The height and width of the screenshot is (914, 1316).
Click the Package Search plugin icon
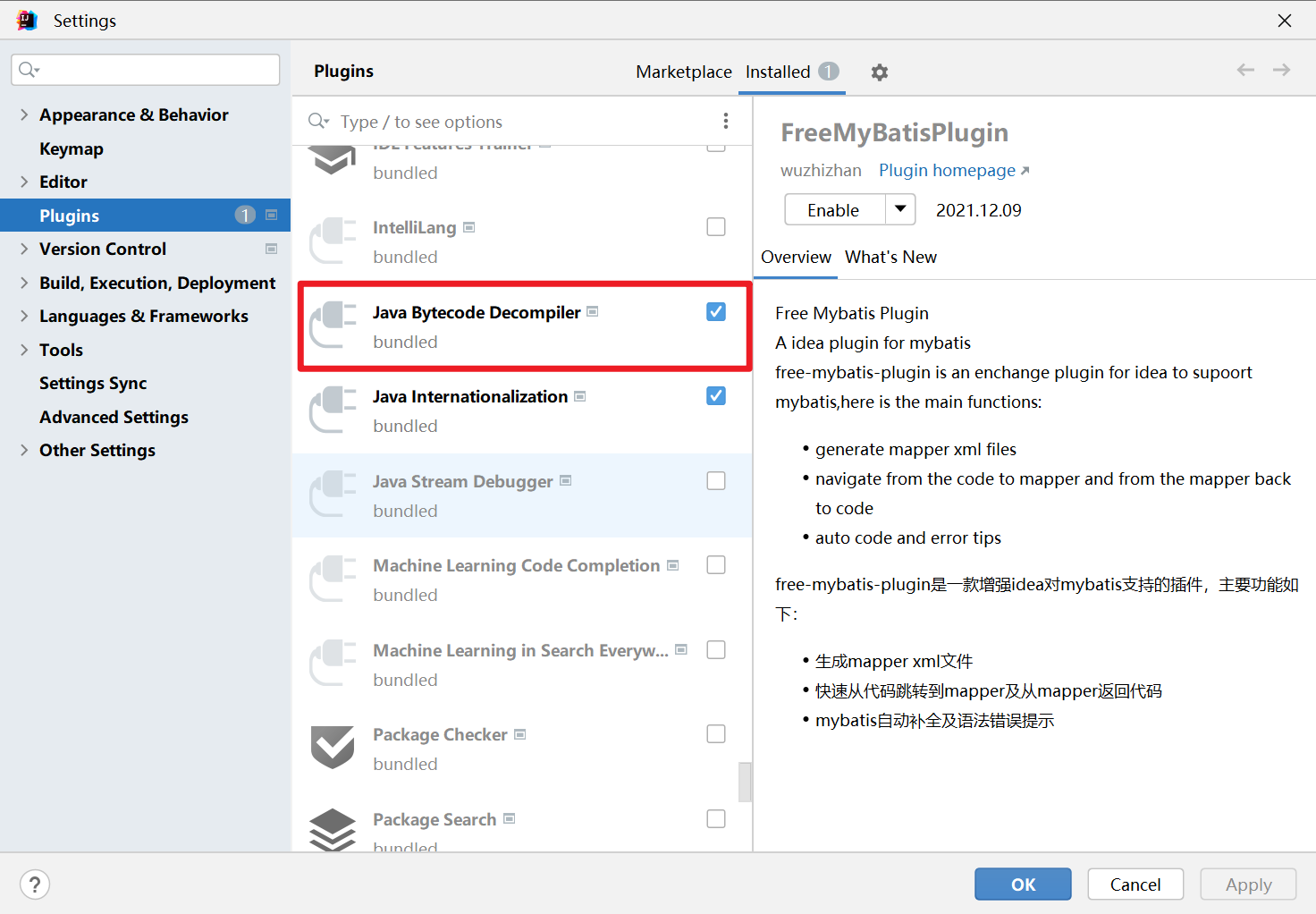[x=333, y=830]
